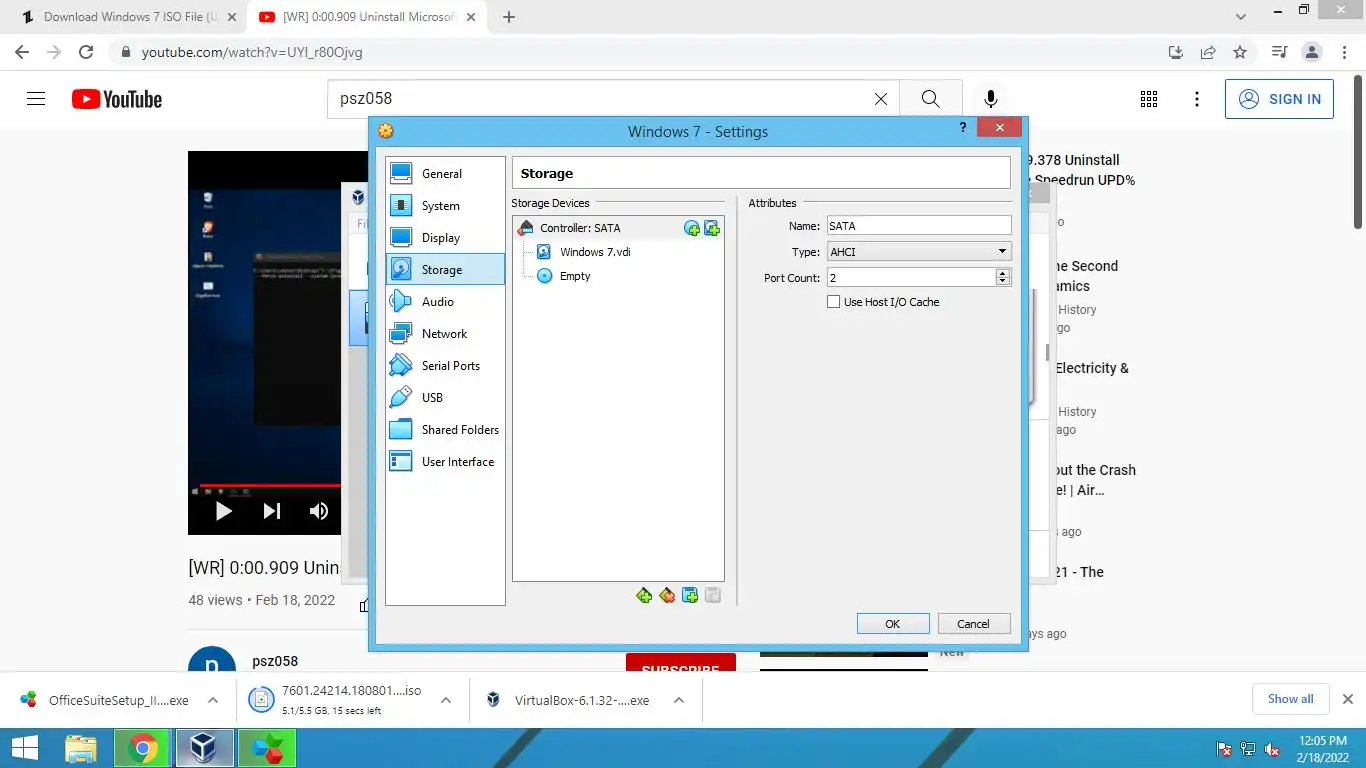Viewport: 1366px width, 768px height.
Task: Play the YouTube video
Action: click(x=224, y=511)
